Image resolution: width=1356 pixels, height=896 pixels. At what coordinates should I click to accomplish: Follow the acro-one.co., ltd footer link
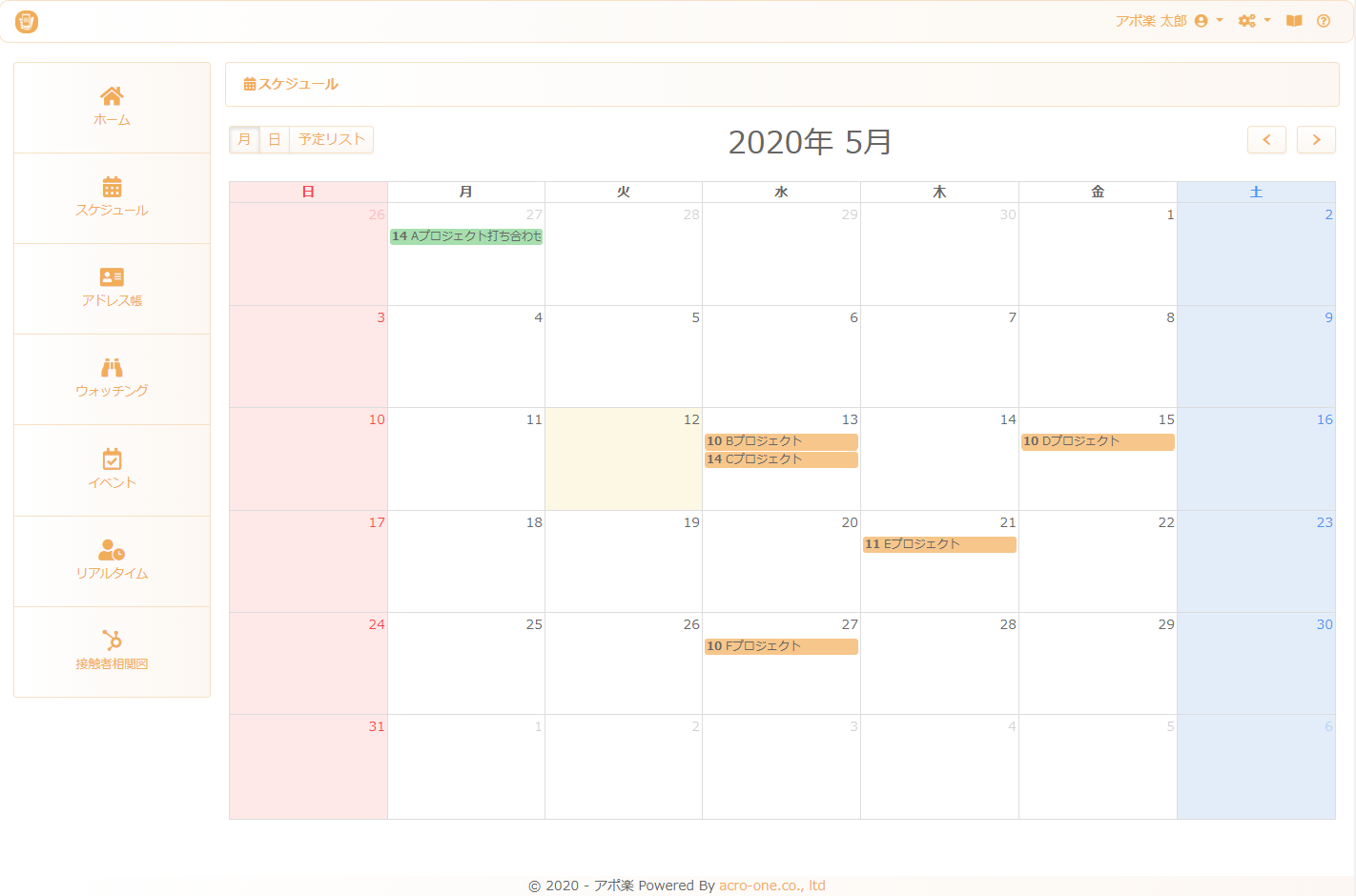pos(772,886)
